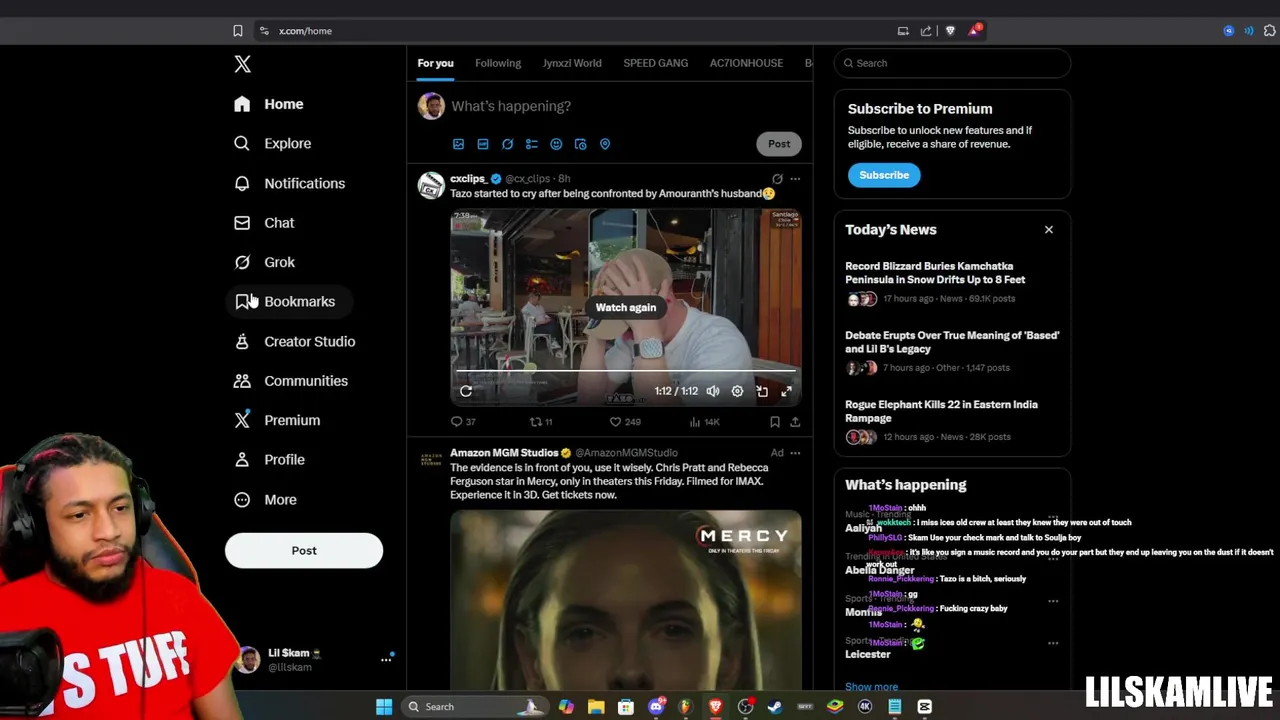The image size is (1280, 720).
Task: Open the AC7IONHOUSE tab
Action: point(746,63)
